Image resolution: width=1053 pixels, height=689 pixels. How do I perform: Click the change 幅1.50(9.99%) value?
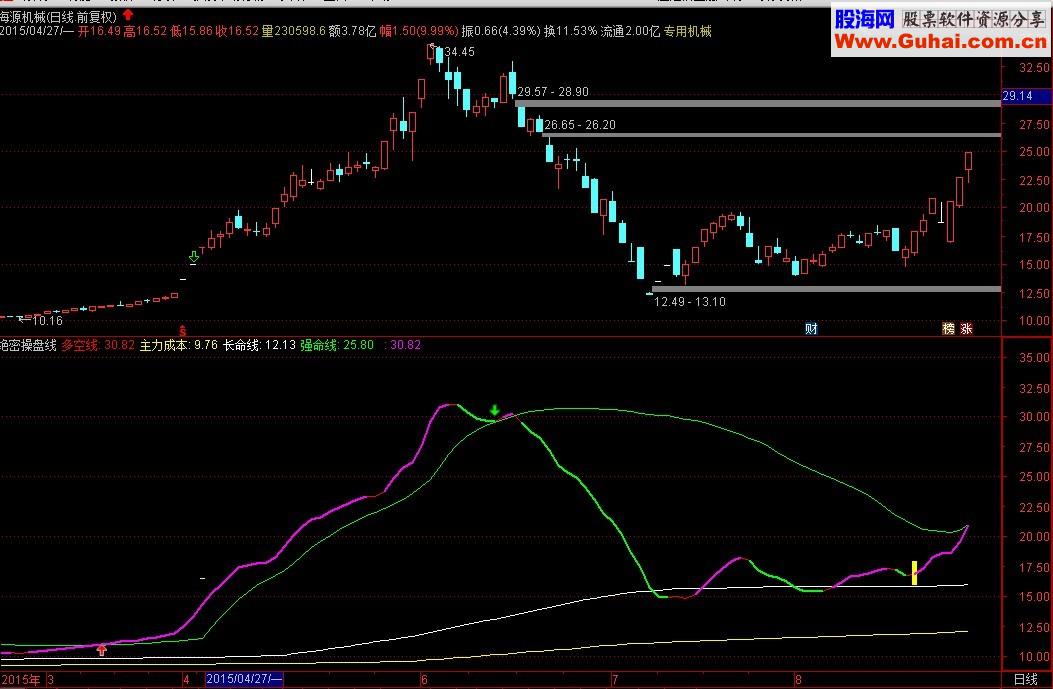pyautogui.click(x=419, y=31)
